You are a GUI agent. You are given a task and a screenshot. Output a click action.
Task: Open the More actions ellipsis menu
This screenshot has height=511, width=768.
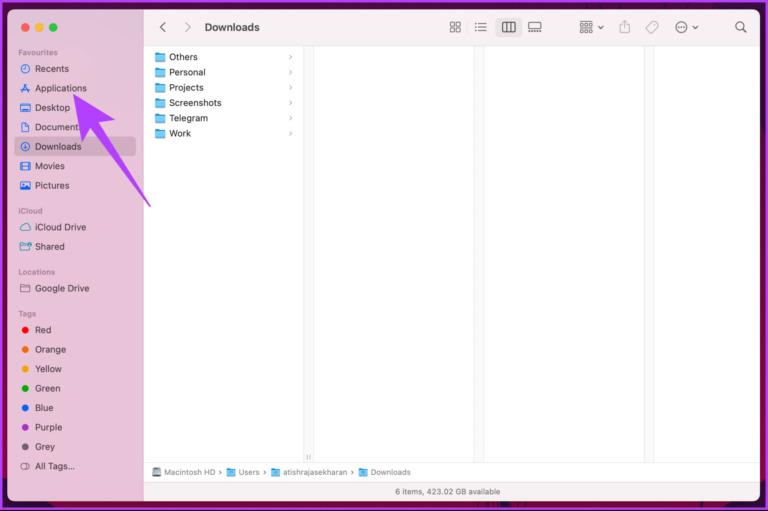686,27
